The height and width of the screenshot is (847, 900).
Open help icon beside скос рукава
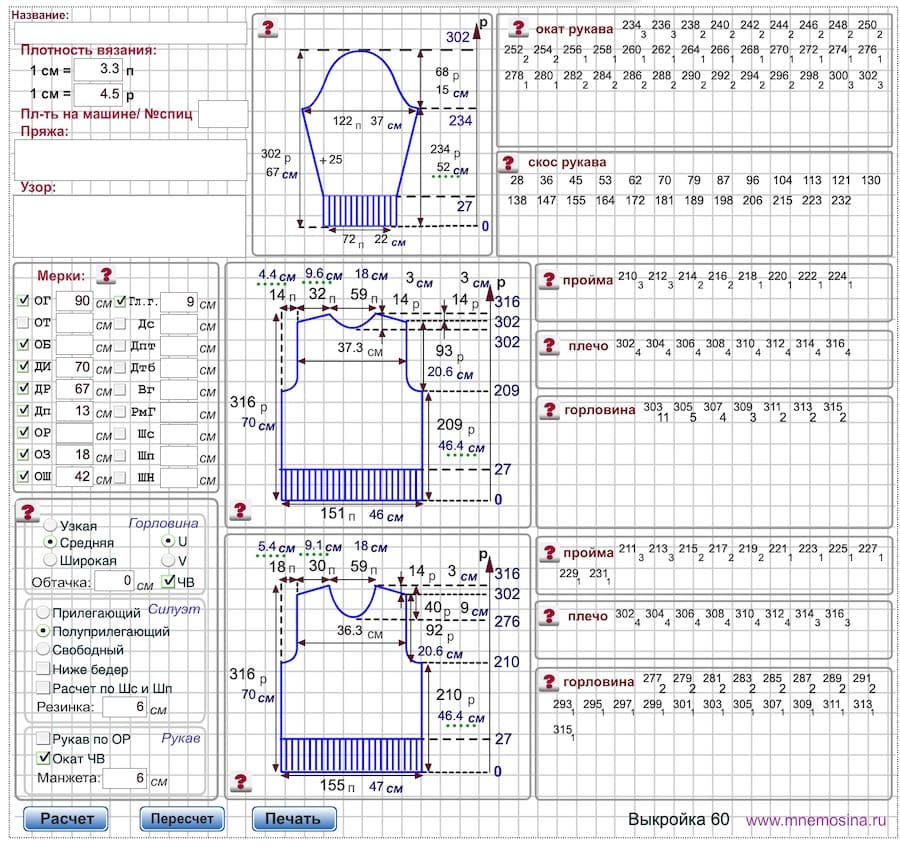(x=507, y=163)
